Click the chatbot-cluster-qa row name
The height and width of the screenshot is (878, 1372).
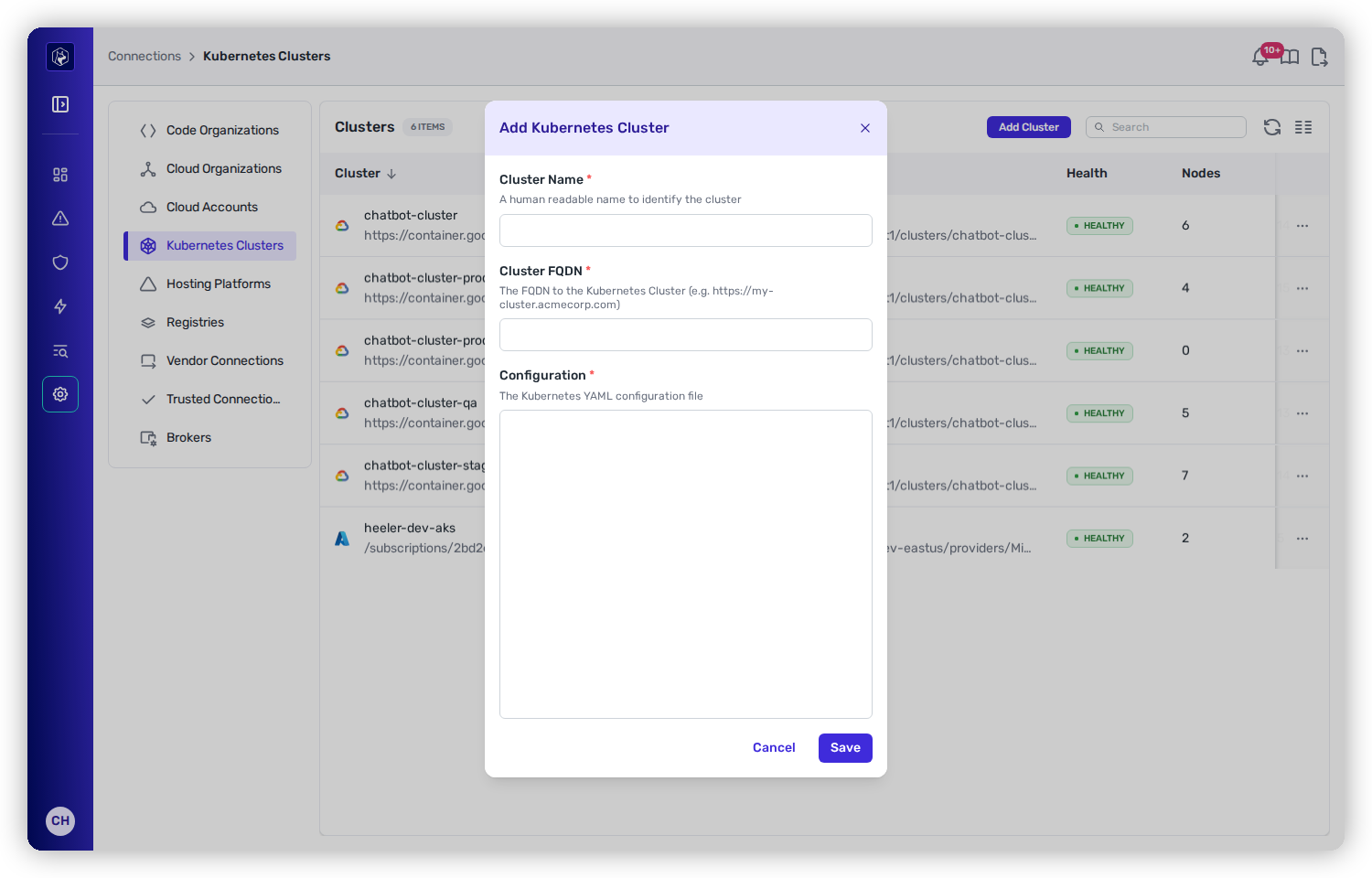click(x=421, y=402)
